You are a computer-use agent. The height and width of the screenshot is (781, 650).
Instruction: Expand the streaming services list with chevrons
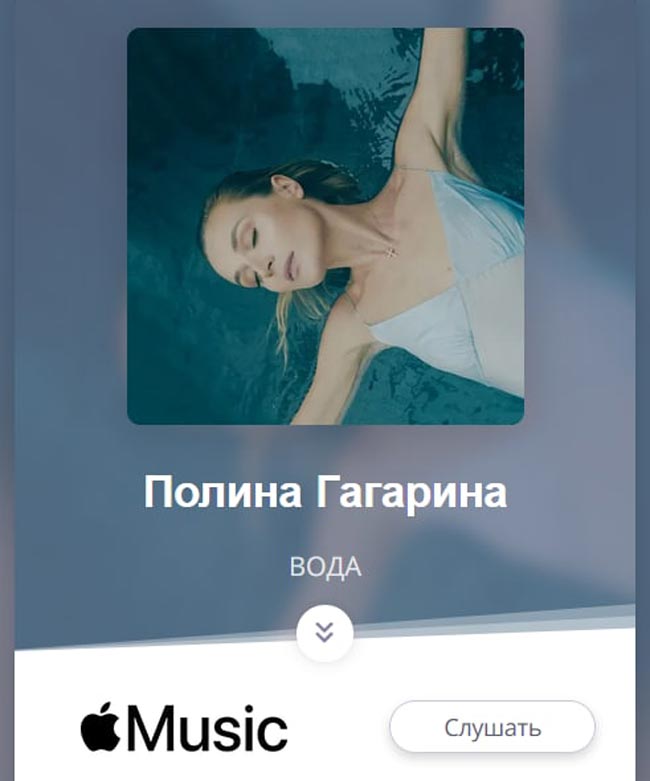tap(325, 633)
